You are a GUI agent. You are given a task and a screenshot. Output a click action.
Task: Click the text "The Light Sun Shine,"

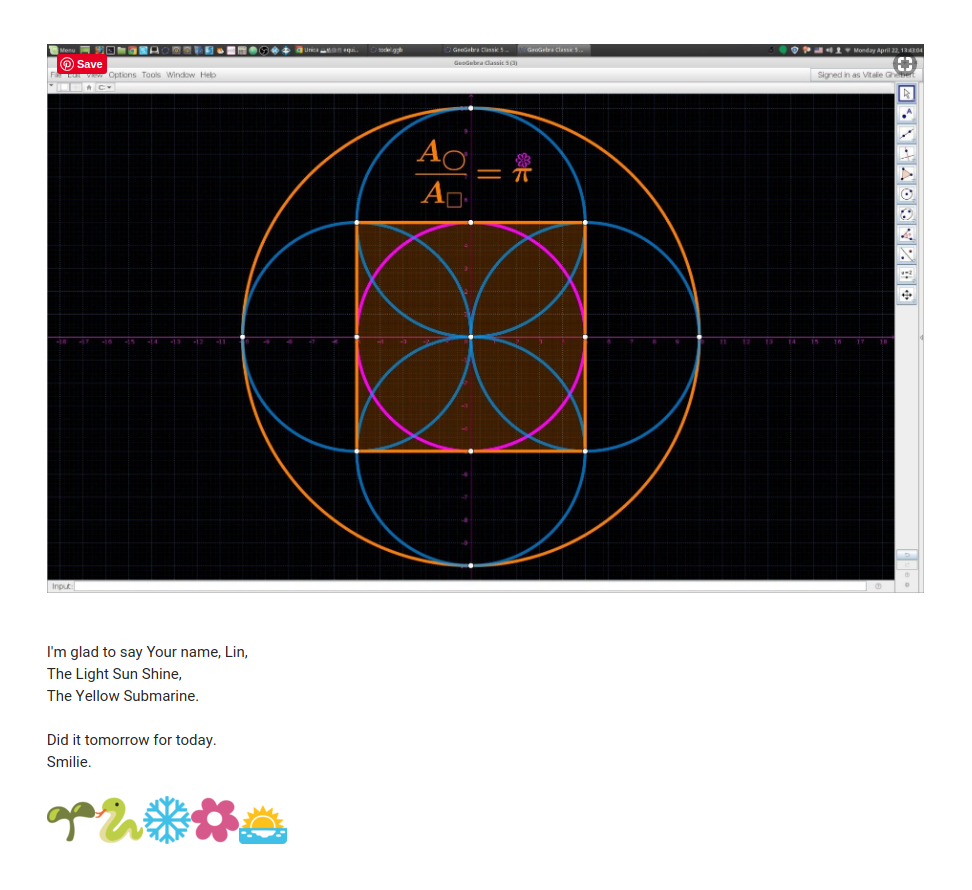(115, 674)
